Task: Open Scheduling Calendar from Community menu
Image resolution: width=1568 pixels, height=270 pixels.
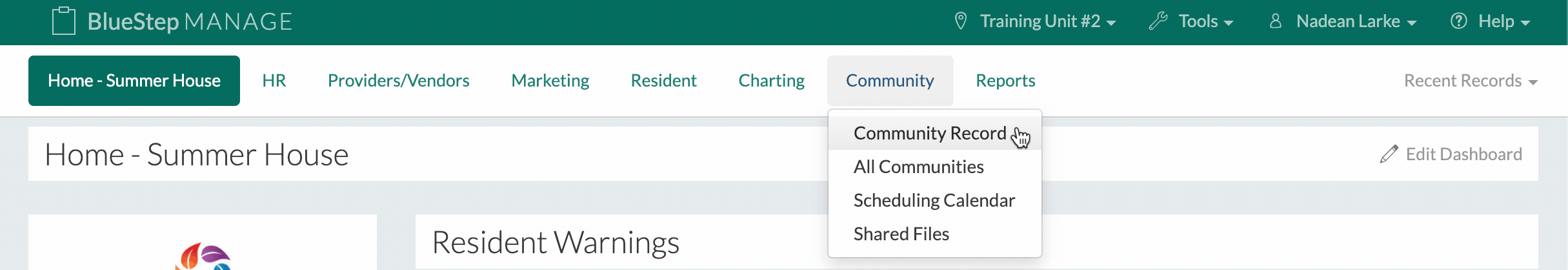Action: [x=934, y=200]
